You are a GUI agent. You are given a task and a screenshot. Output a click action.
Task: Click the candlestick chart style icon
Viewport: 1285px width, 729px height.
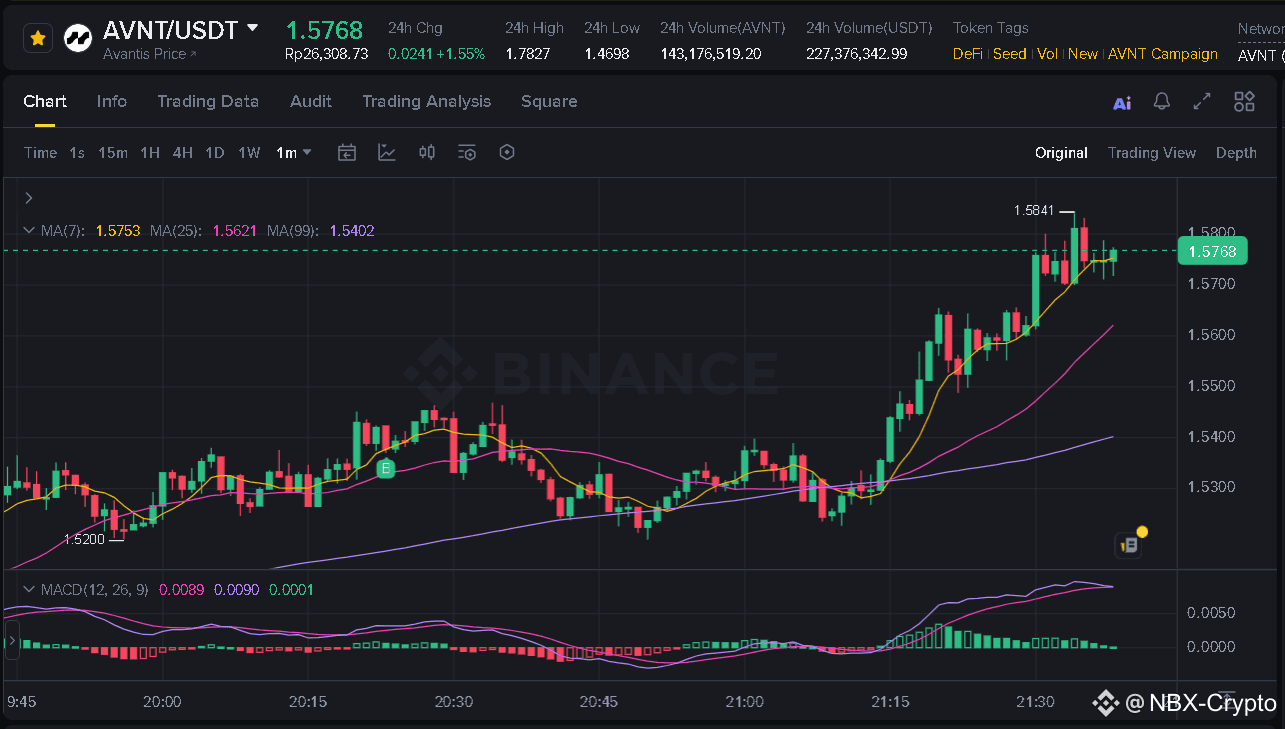click(427, 153)
